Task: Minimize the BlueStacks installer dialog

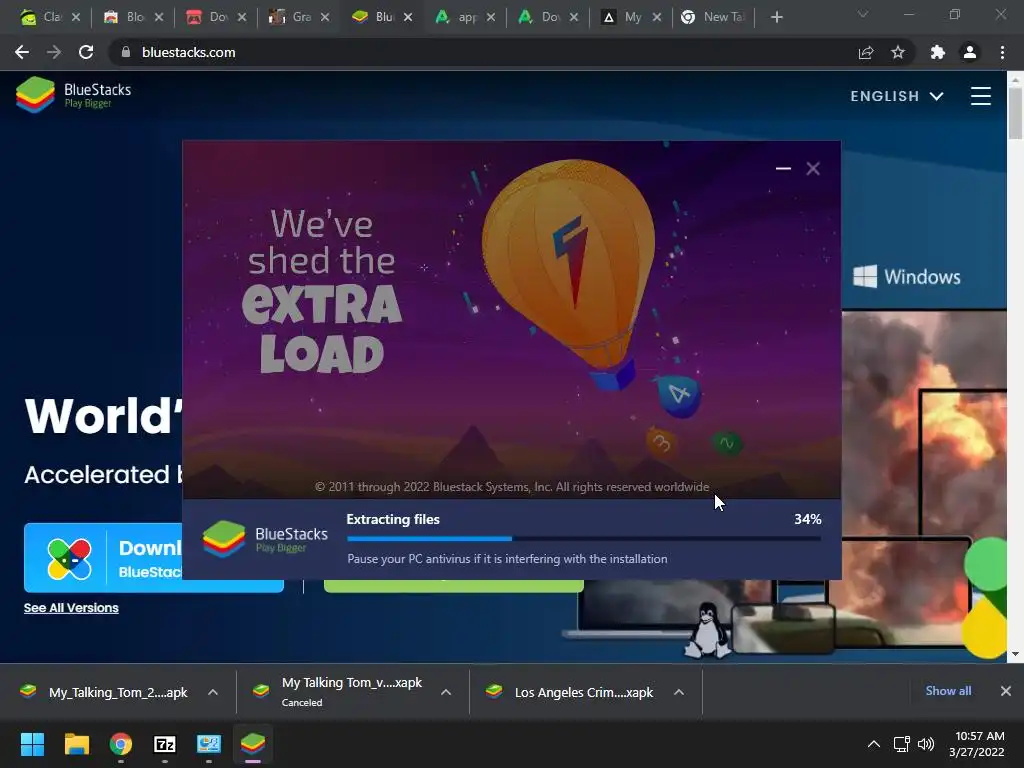Action: pyautogui.click(x=783, y=168)
